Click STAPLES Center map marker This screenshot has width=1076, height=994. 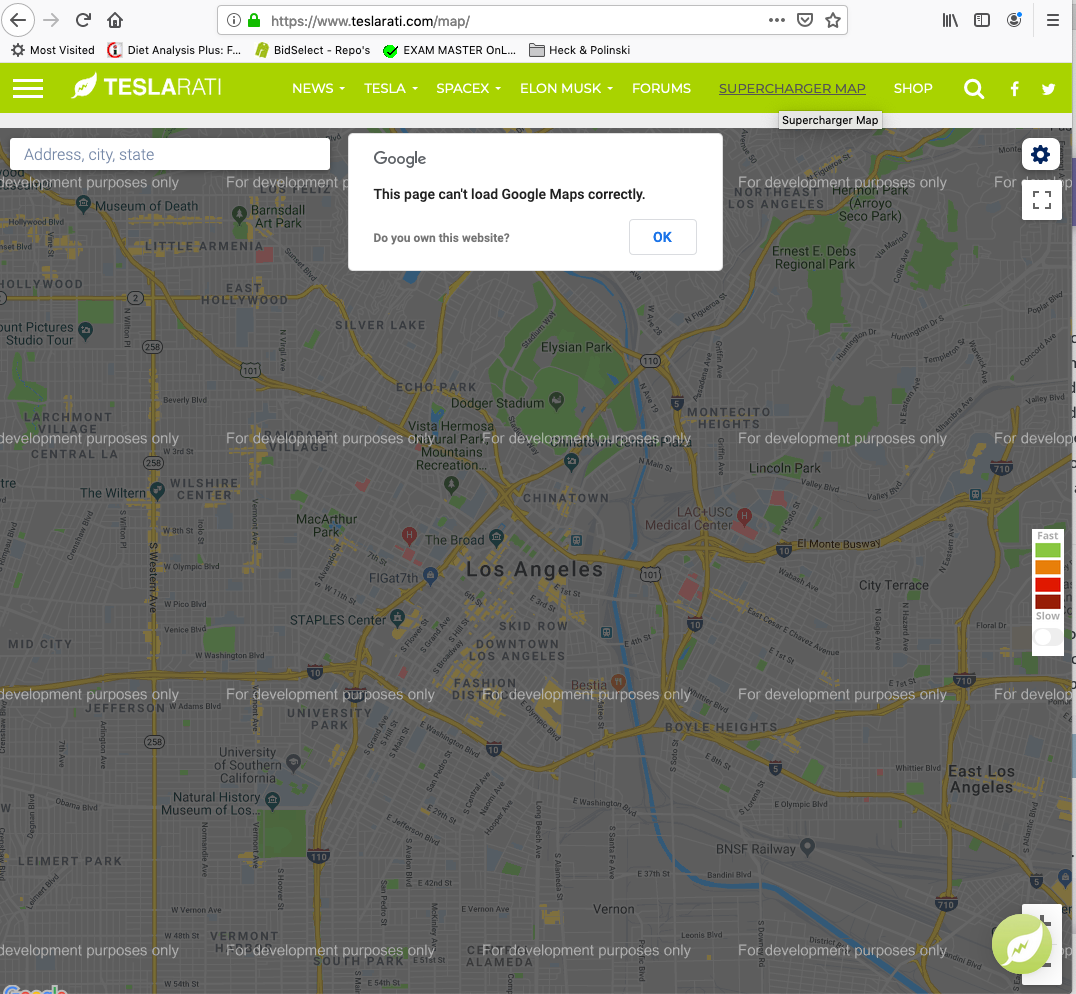pyautogui.click(x=397, y=617)
